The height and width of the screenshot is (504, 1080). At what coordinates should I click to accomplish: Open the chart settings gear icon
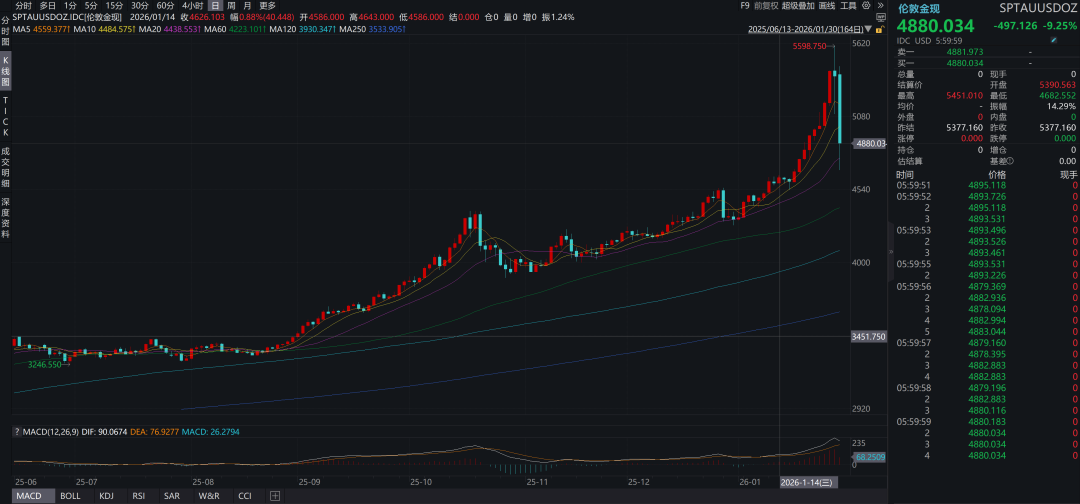pos(865,6)
